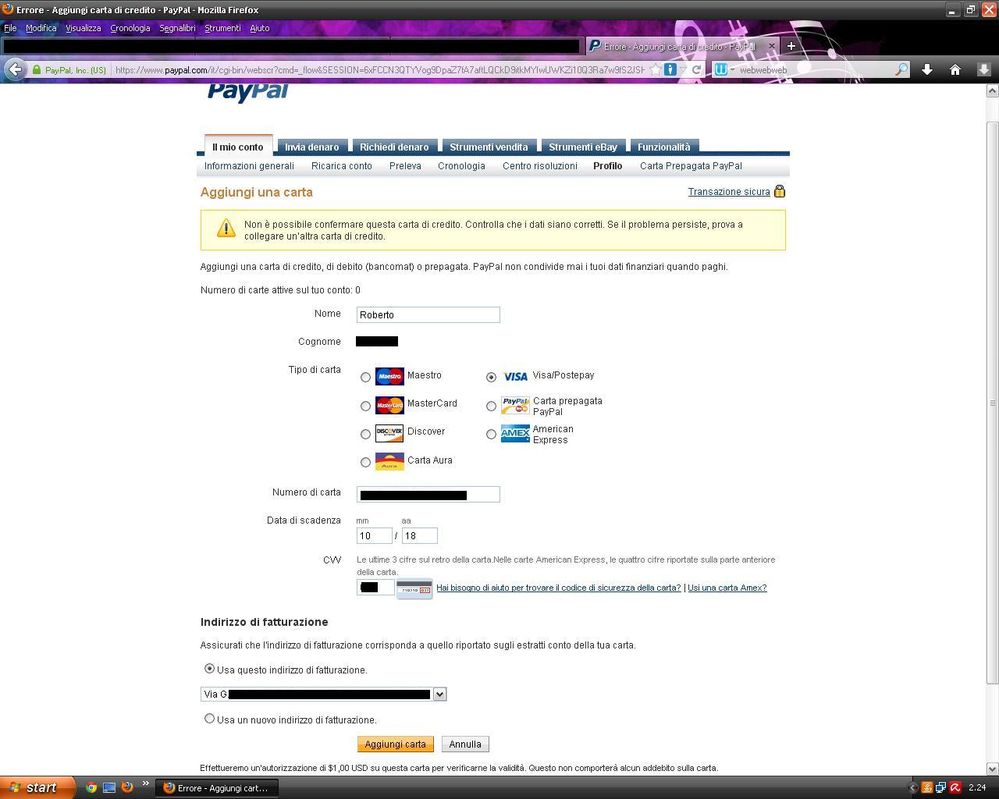Expand hidden system tray icons arrow
This screenshot has height=799, width=999.
coord(913,788)
